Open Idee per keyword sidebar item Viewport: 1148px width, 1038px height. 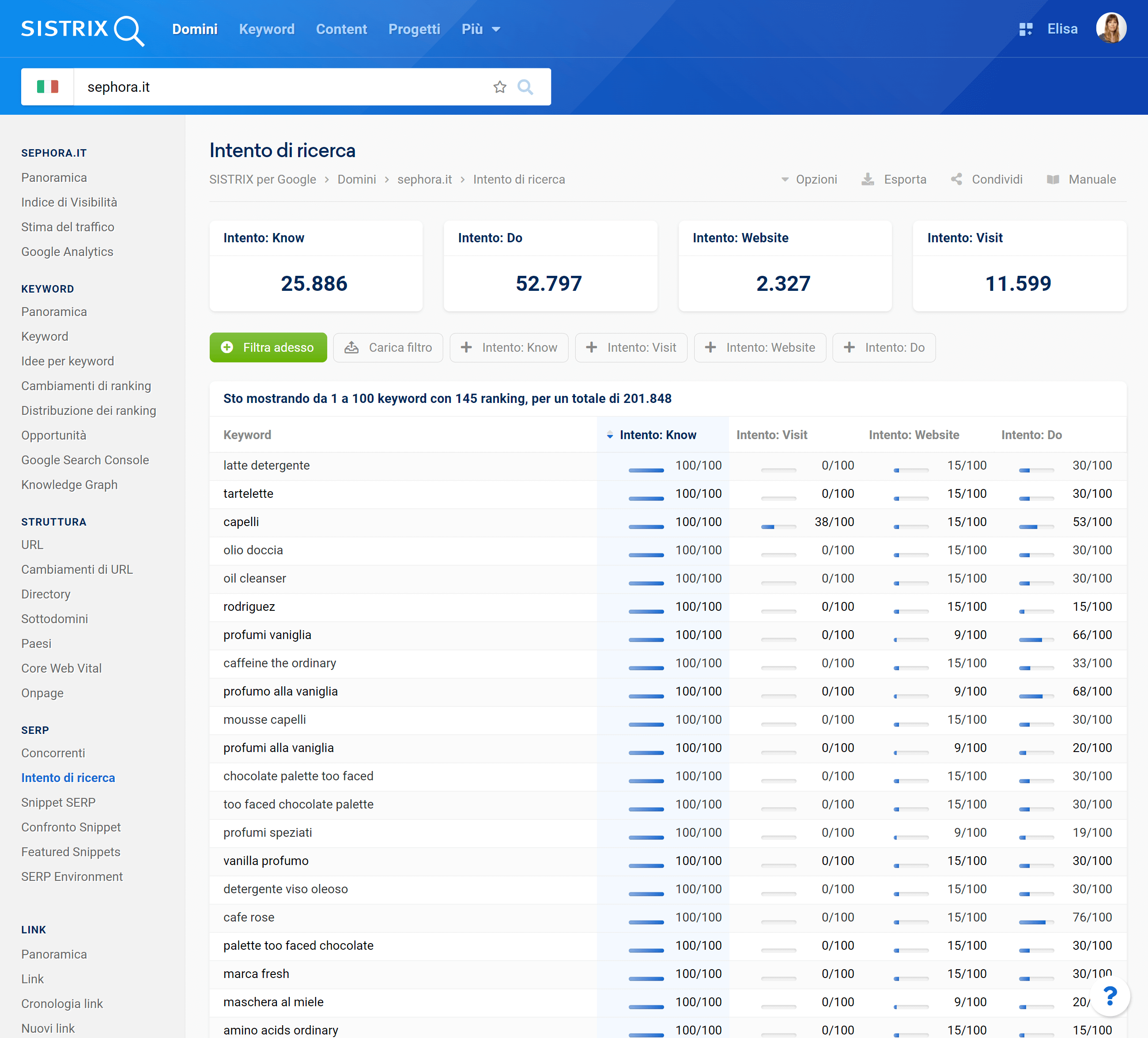(x=67, y=361)
